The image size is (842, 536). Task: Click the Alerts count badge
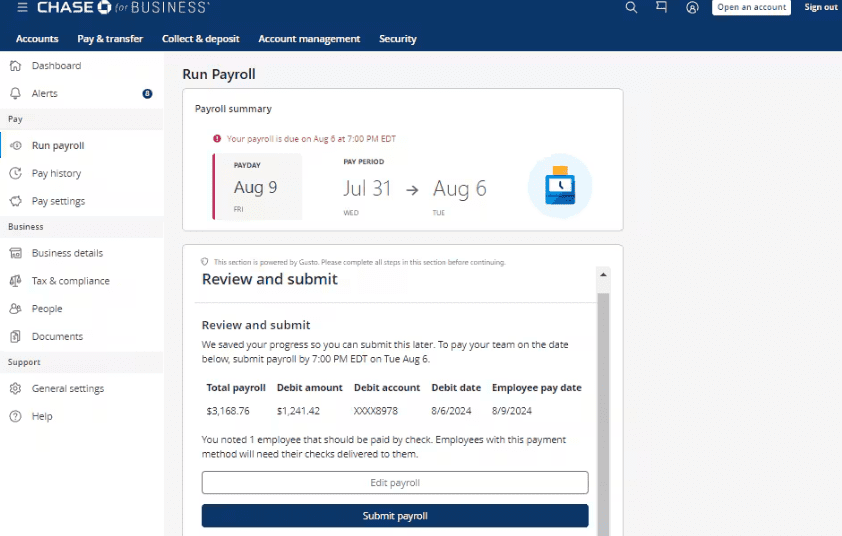(x=147, y=93)
